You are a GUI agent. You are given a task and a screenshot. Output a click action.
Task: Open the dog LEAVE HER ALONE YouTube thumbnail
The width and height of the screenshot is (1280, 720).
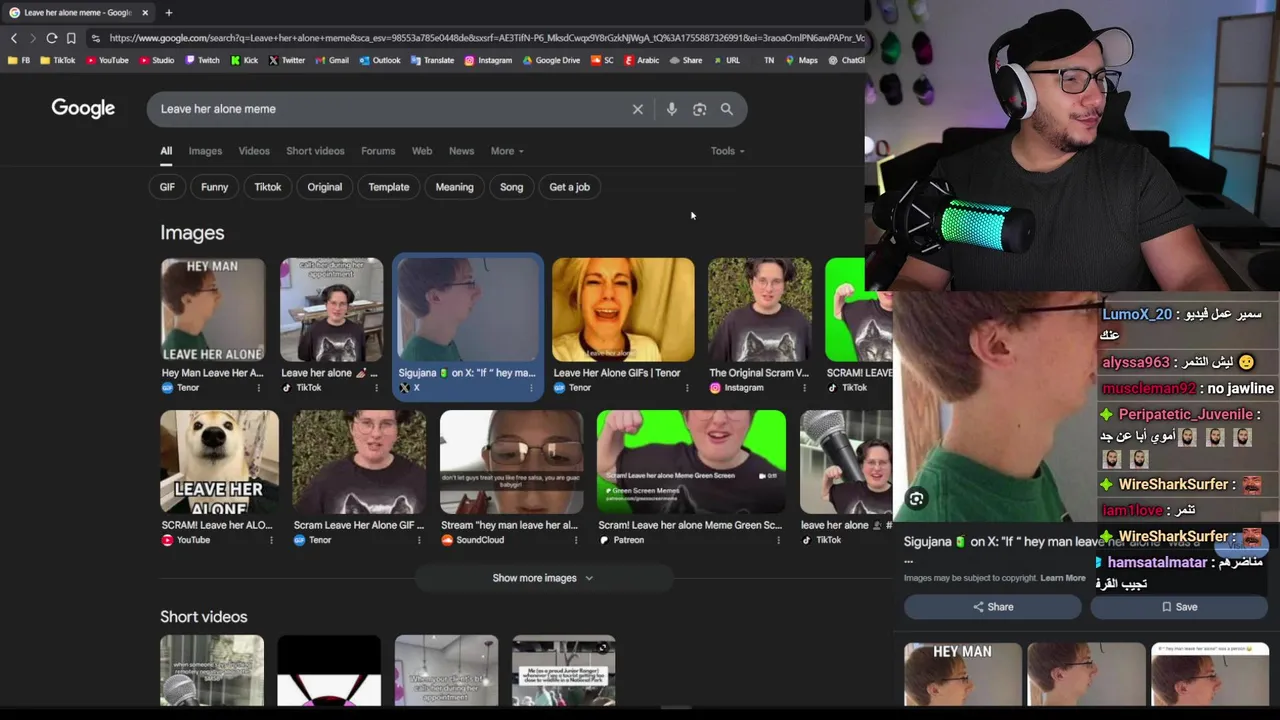pos(219,462)
